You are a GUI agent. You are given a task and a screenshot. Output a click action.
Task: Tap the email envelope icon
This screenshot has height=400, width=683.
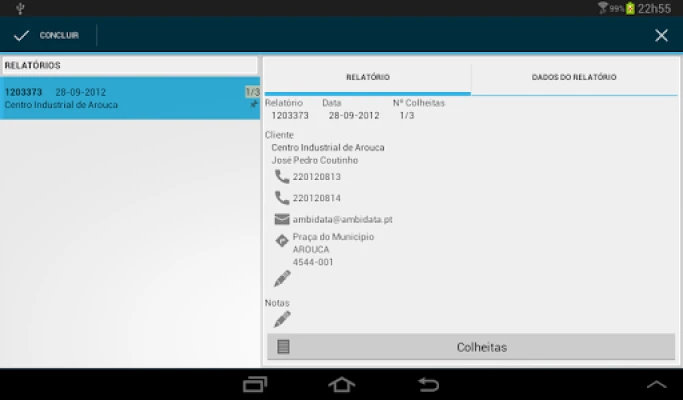click(x=282, y=219)
